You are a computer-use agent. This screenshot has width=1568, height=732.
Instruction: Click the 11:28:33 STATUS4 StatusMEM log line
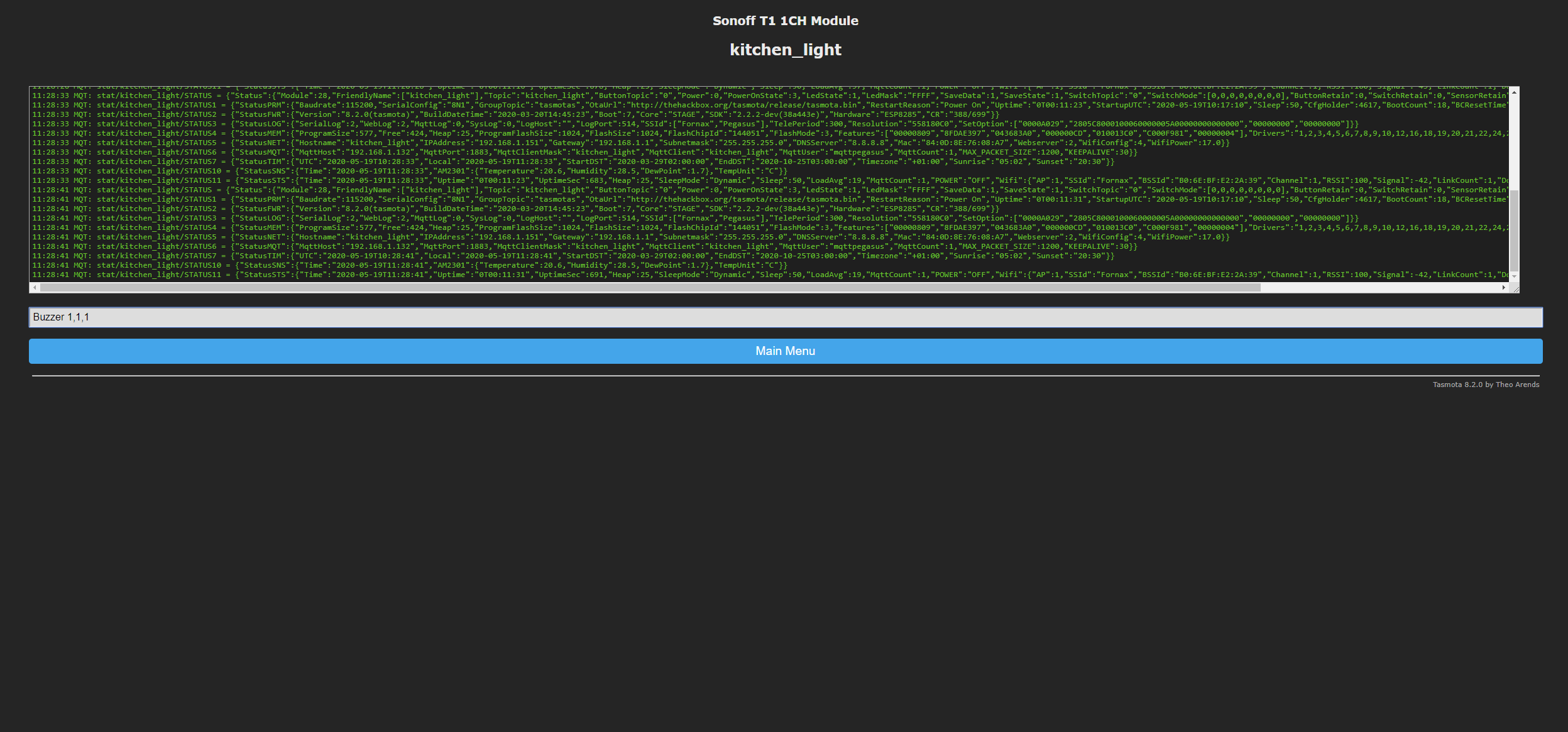(770, 134)
